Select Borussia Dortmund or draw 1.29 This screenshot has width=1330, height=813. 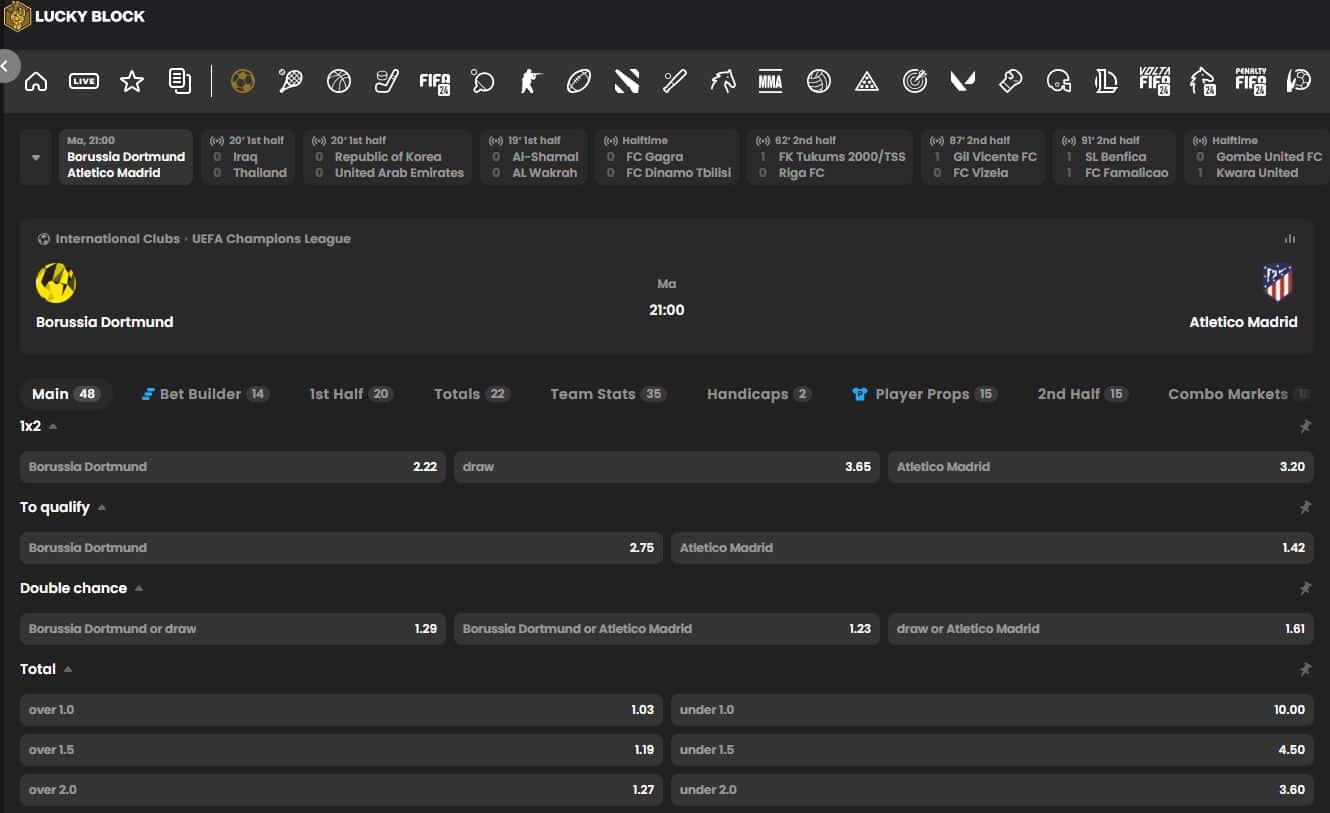tap(233, 629)
